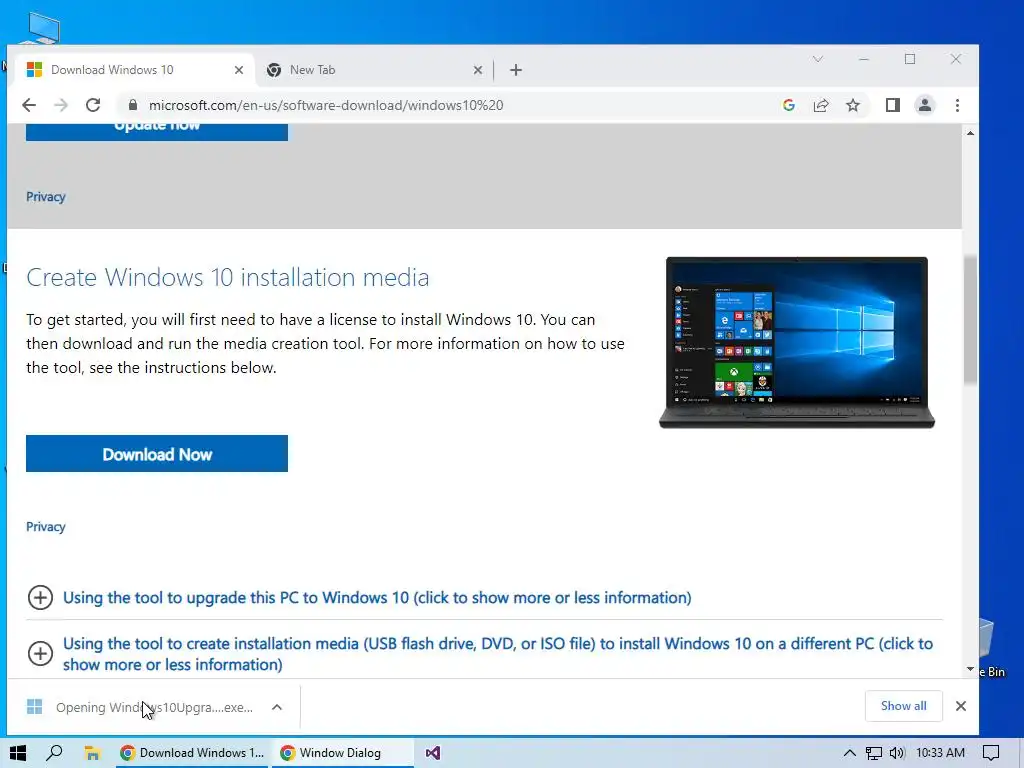Open download item options chevron
This screenshot has height=768, width=1024.
(x=277, y=707)
